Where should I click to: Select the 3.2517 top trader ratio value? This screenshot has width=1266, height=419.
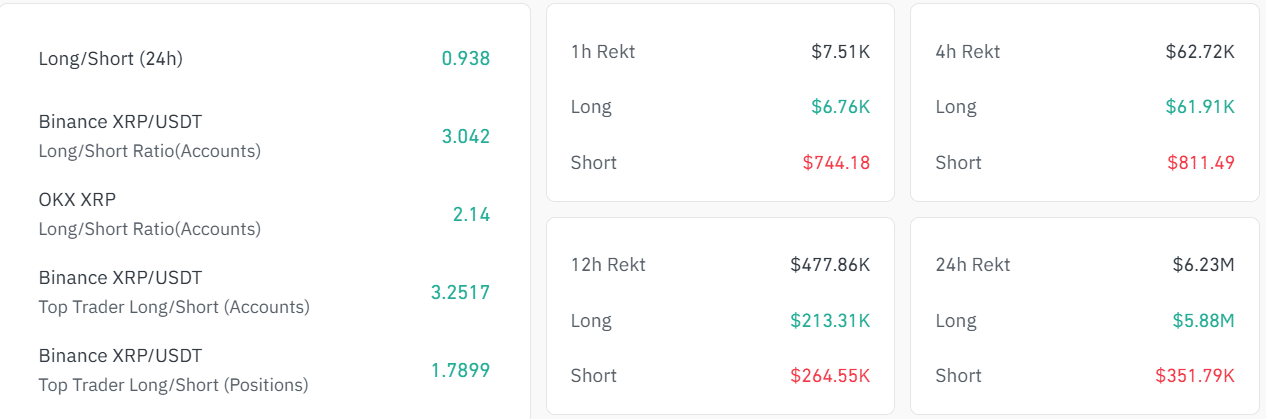(460, 292)
